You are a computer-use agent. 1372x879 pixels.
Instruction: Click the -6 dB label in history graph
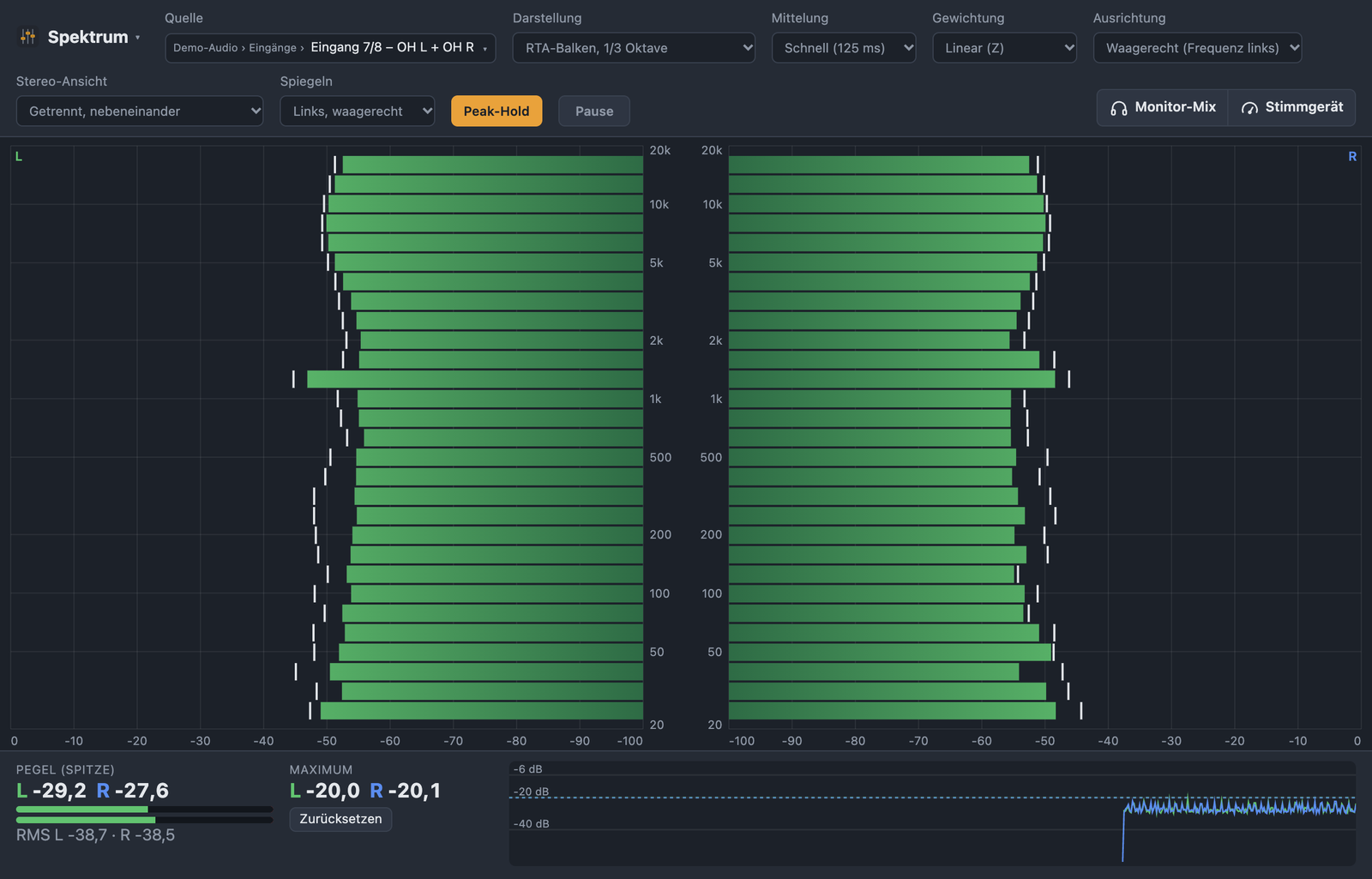click(527, 769)
